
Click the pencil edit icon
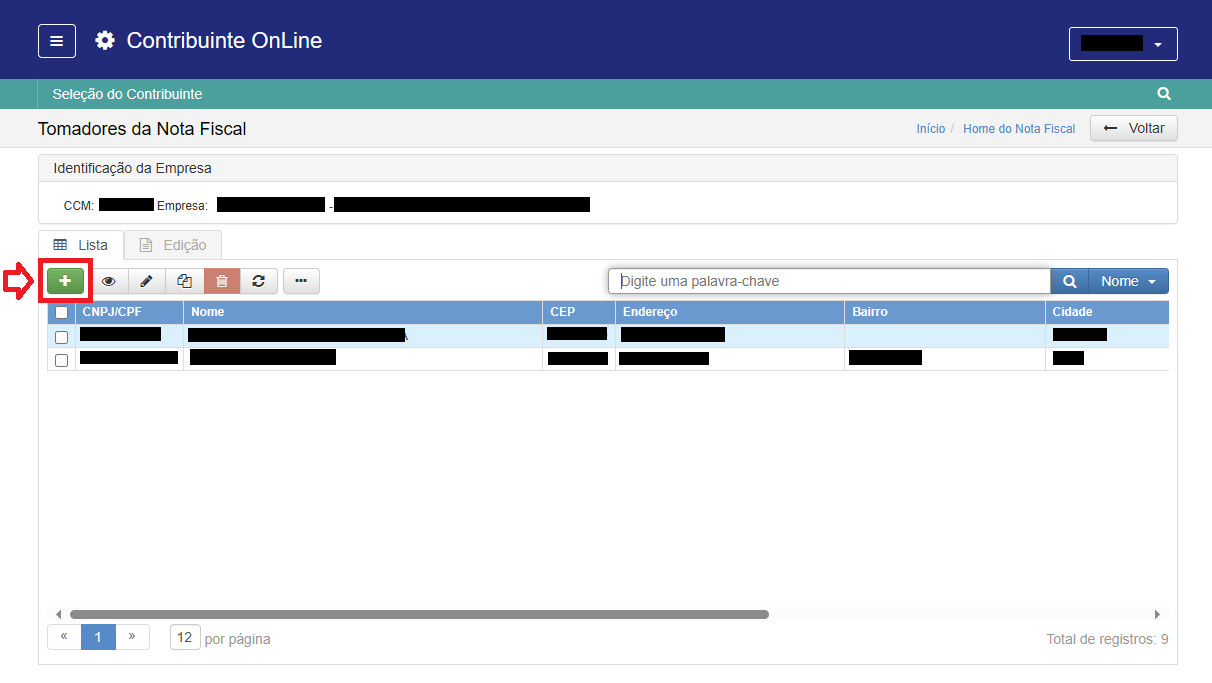tap(146, 282)
